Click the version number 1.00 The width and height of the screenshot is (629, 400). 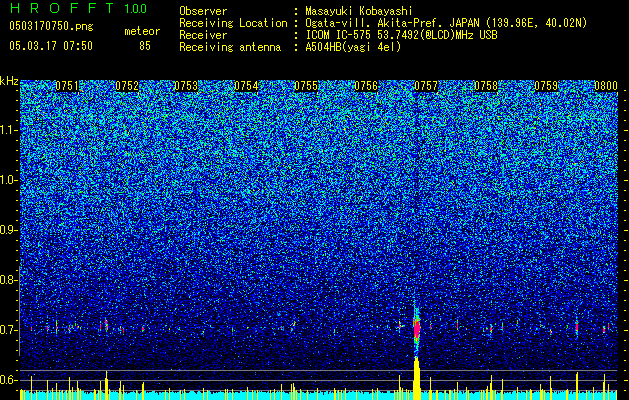(136, 8)
